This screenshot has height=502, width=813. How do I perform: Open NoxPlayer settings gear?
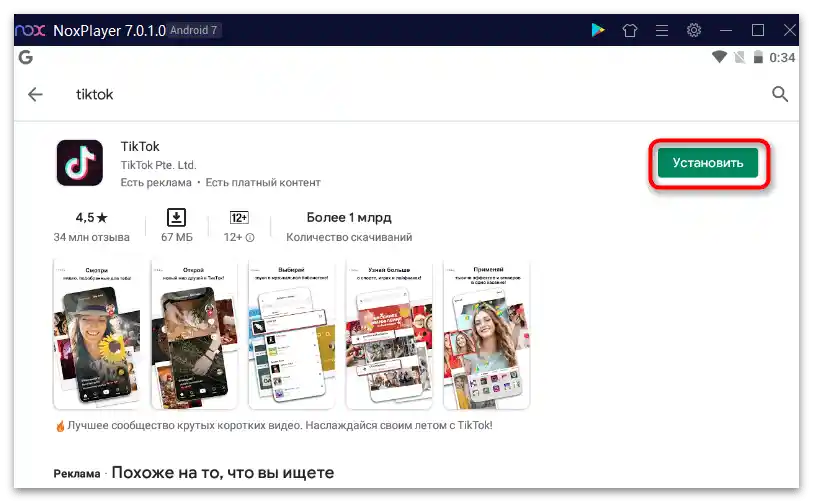point(694,30)
